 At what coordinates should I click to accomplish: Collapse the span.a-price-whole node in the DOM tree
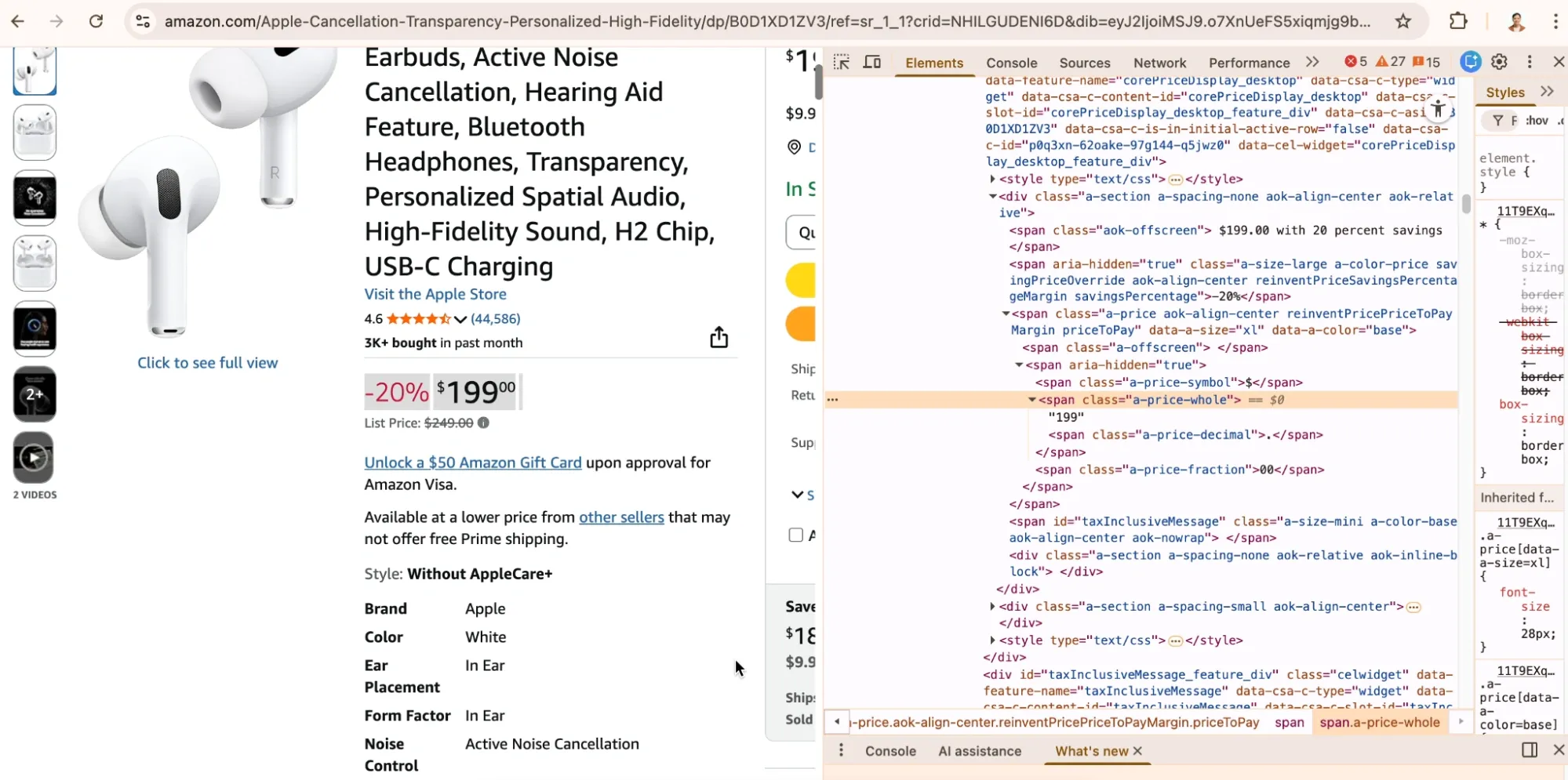[x=1031, y=400]
